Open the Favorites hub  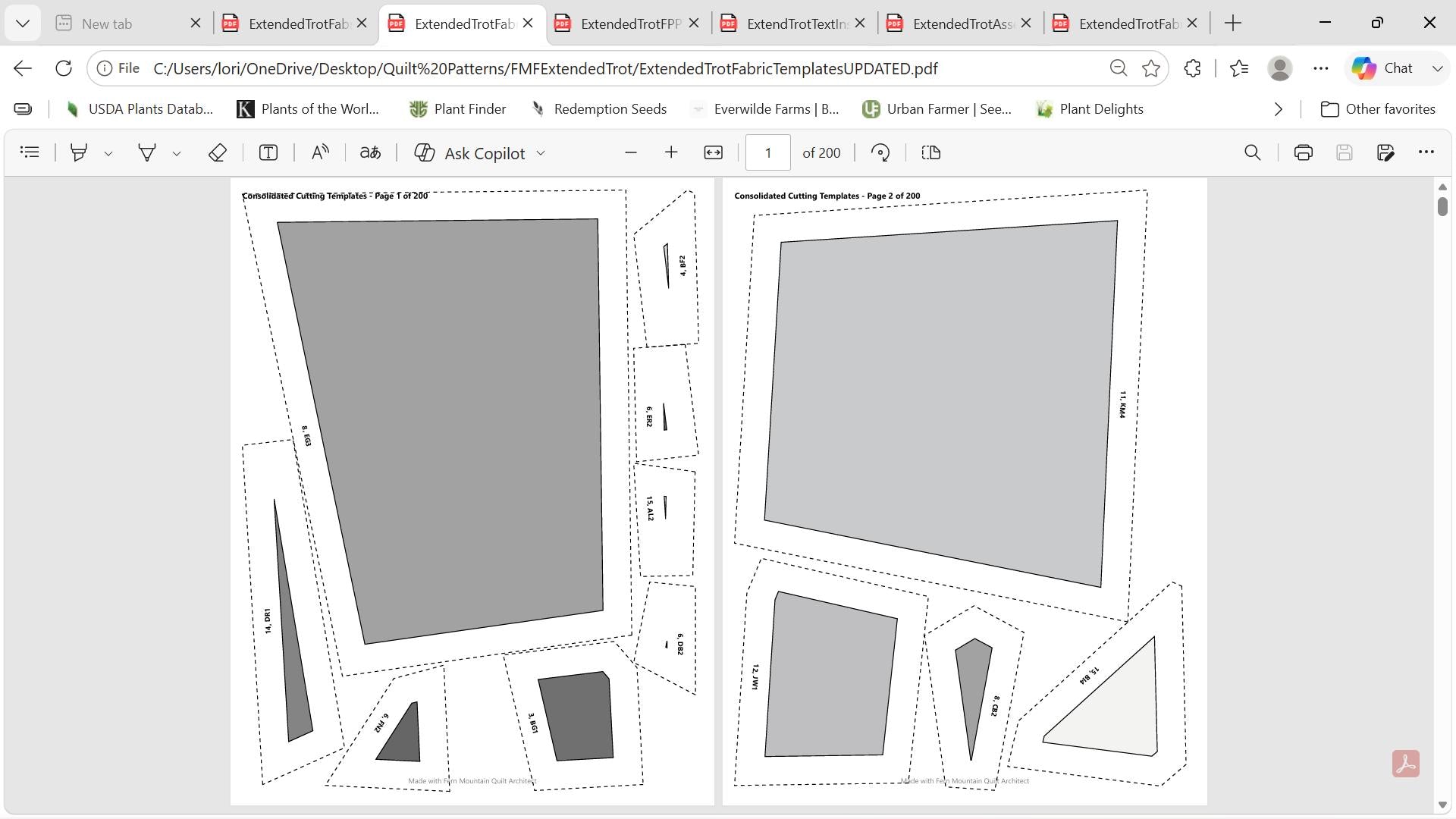(1239, 68)
